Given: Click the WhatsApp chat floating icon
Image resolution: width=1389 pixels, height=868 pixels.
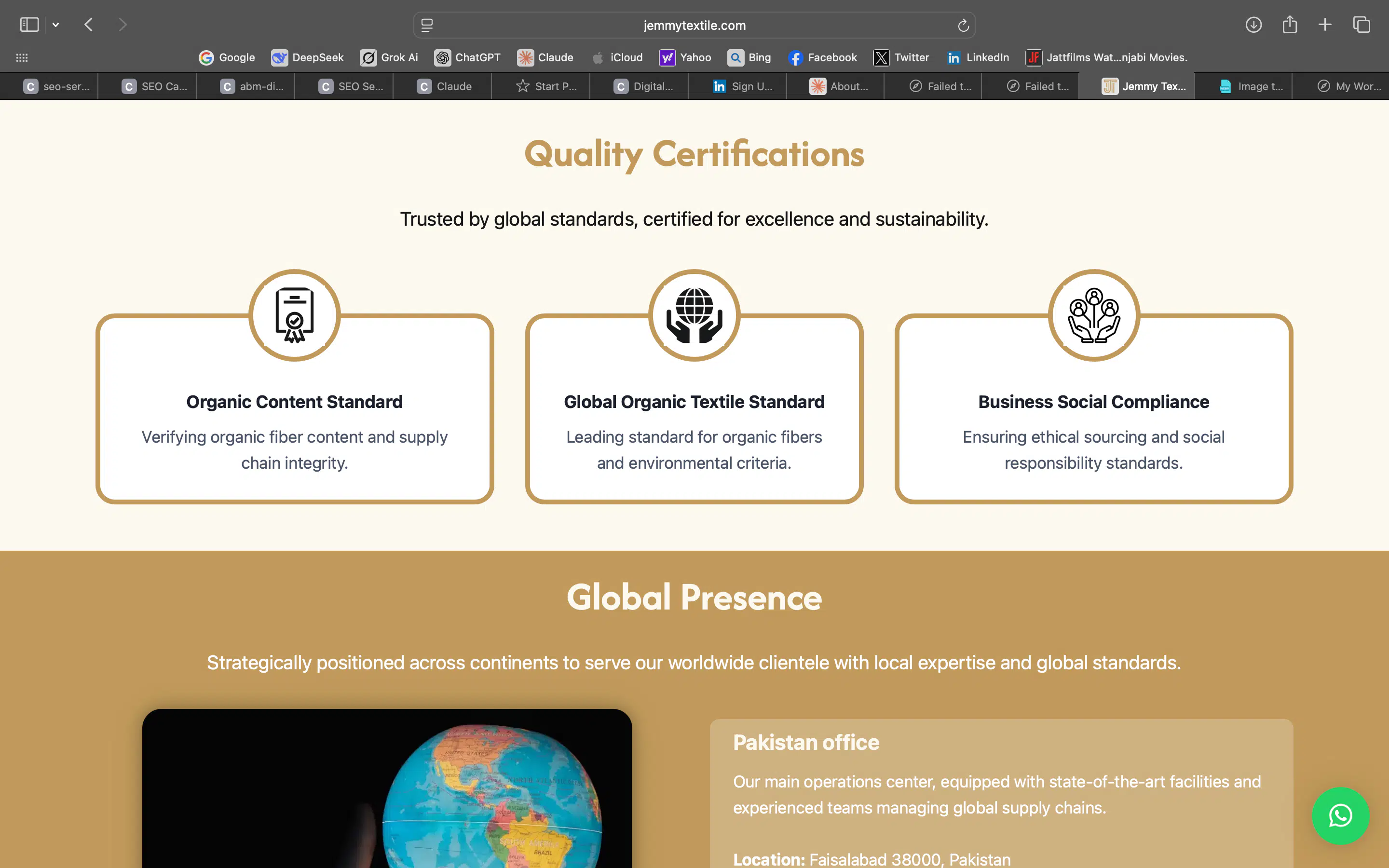Looking at the screenshot, I should (x=1340, y=815).
